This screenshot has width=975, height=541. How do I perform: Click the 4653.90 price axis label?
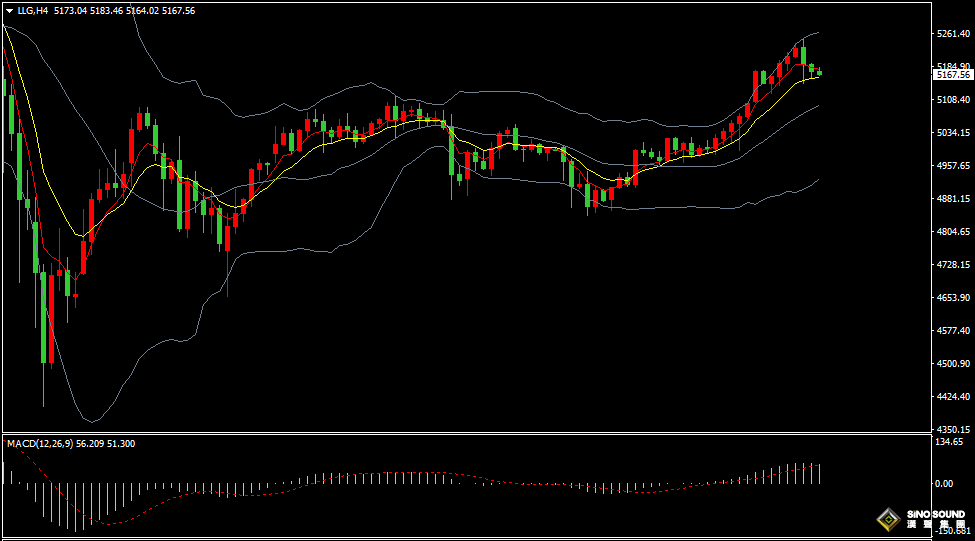pyautogui.click(x=951, y=298)
